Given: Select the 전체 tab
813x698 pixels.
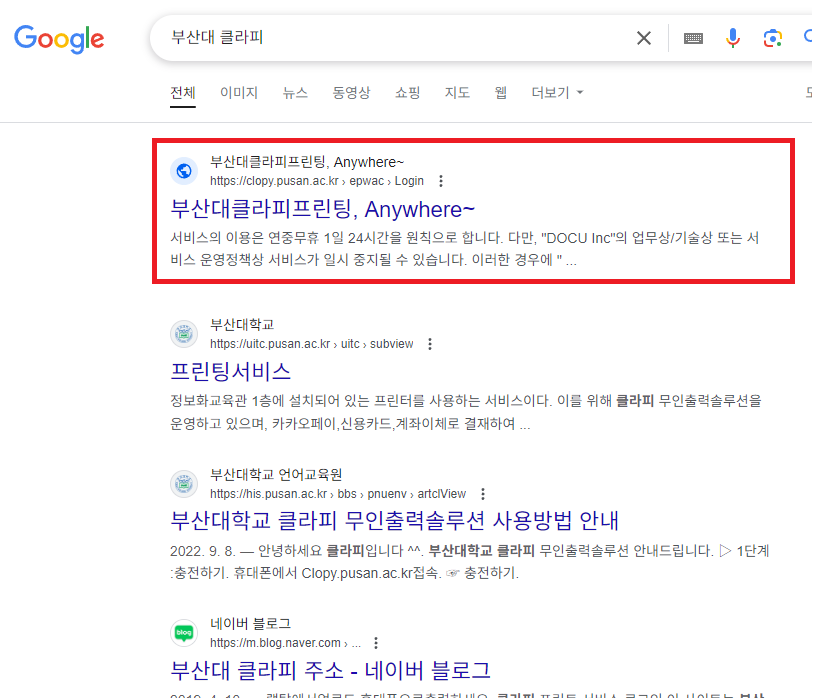Looking at the screenshot, I should click(183, 93).
